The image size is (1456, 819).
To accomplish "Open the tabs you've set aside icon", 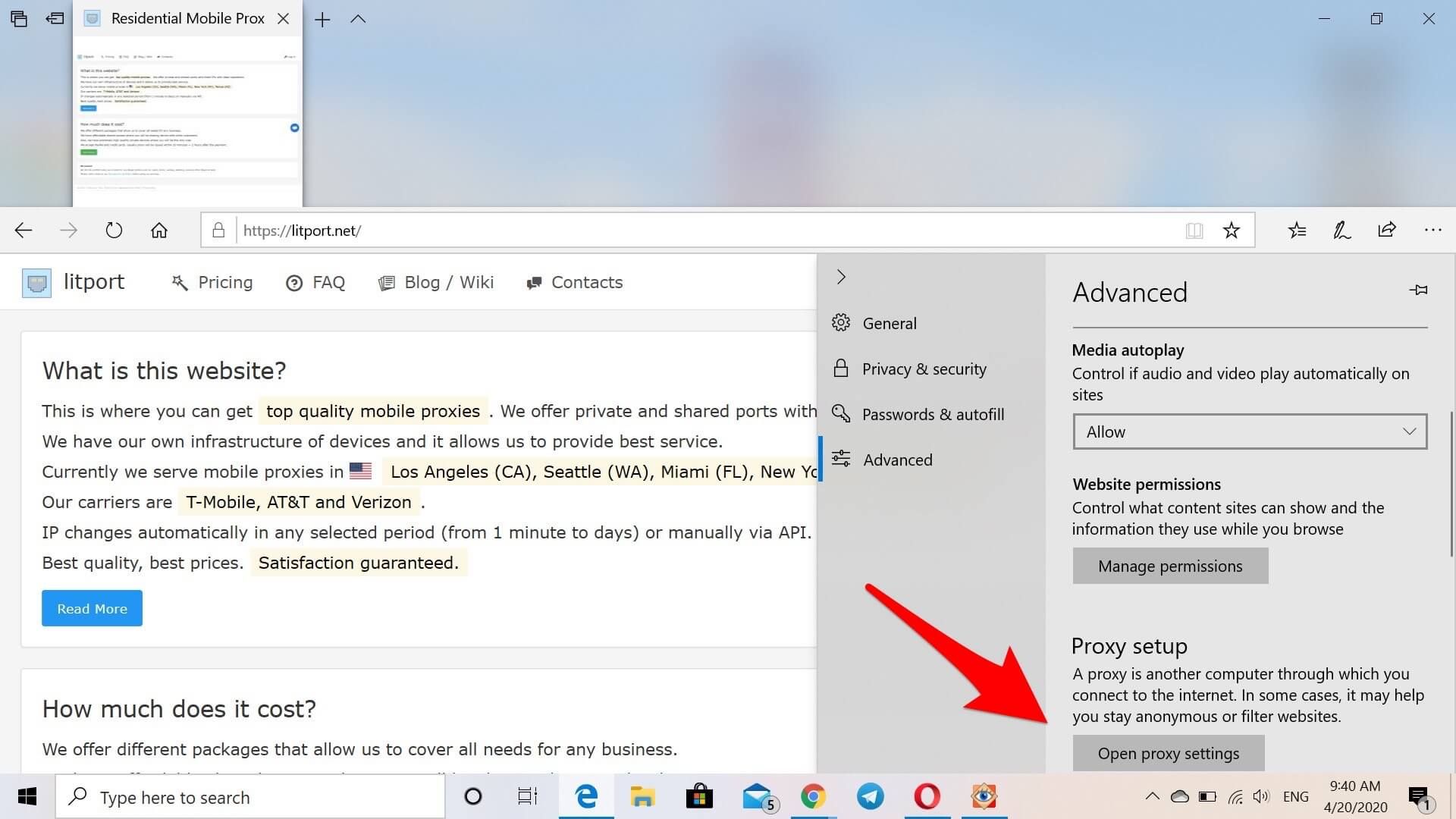I will [x=19, y=19].
